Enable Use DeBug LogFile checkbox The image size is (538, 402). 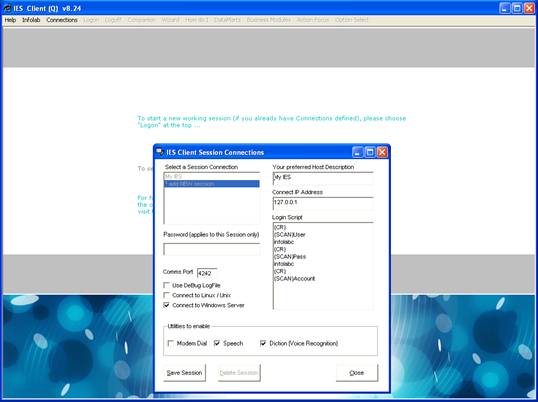point(166,285)
